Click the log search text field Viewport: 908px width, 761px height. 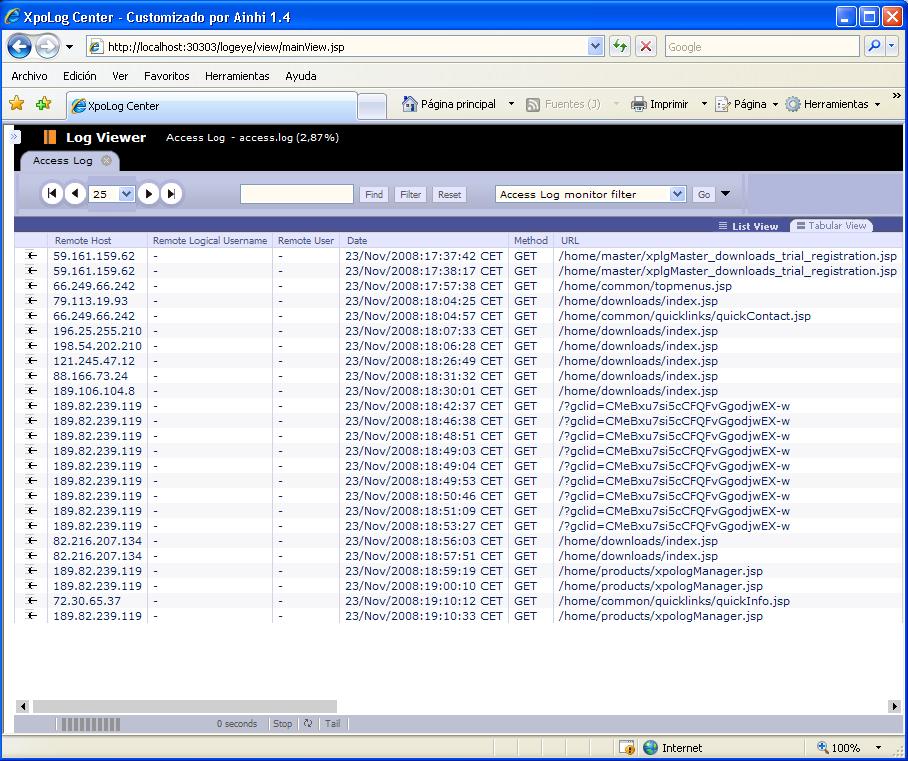point(296,194)
